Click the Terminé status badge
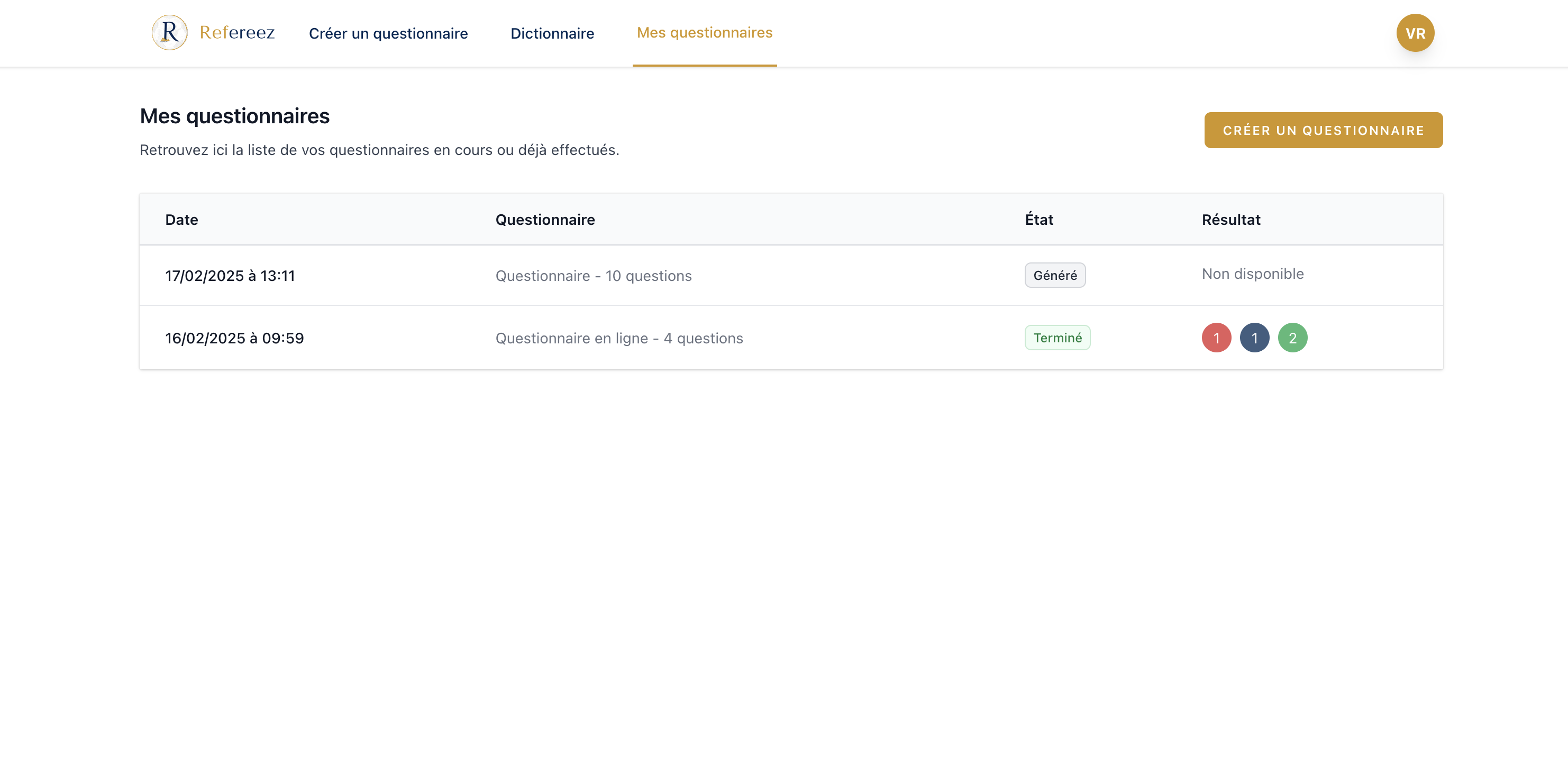The height and width of the screenshot is (782, 1568). point(1058,337)
